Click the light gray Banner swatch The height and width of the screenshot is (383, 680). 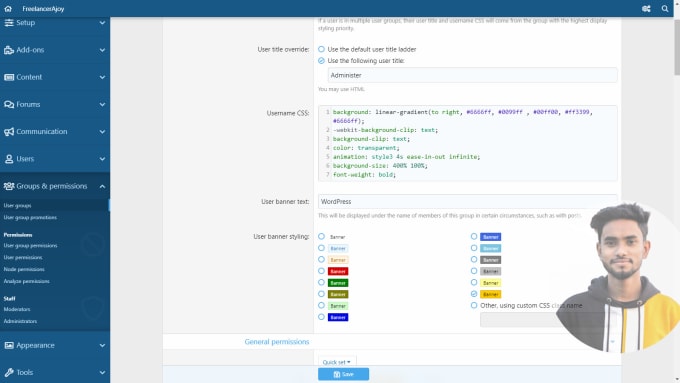point(490,271)
